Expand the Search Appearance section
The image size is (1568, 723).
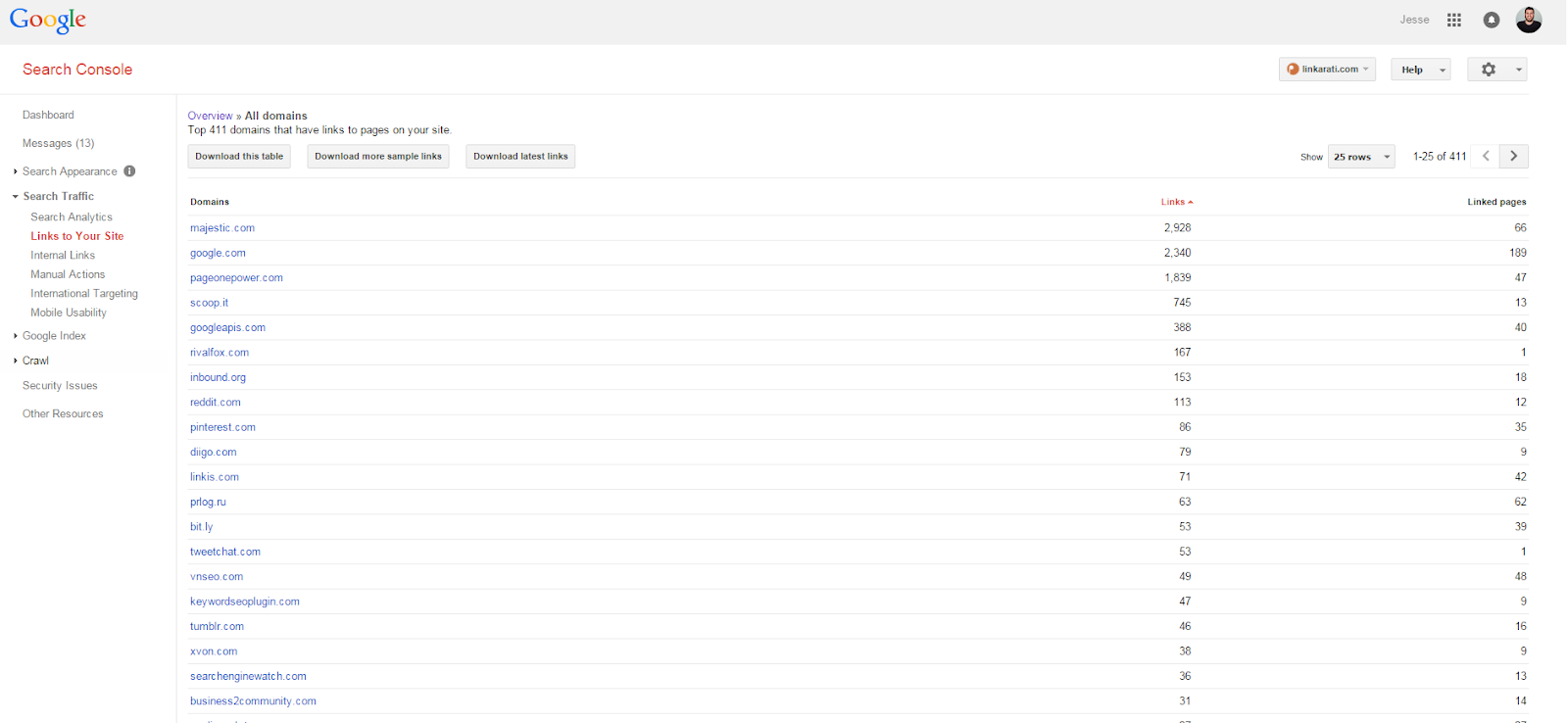pos(16,171)
